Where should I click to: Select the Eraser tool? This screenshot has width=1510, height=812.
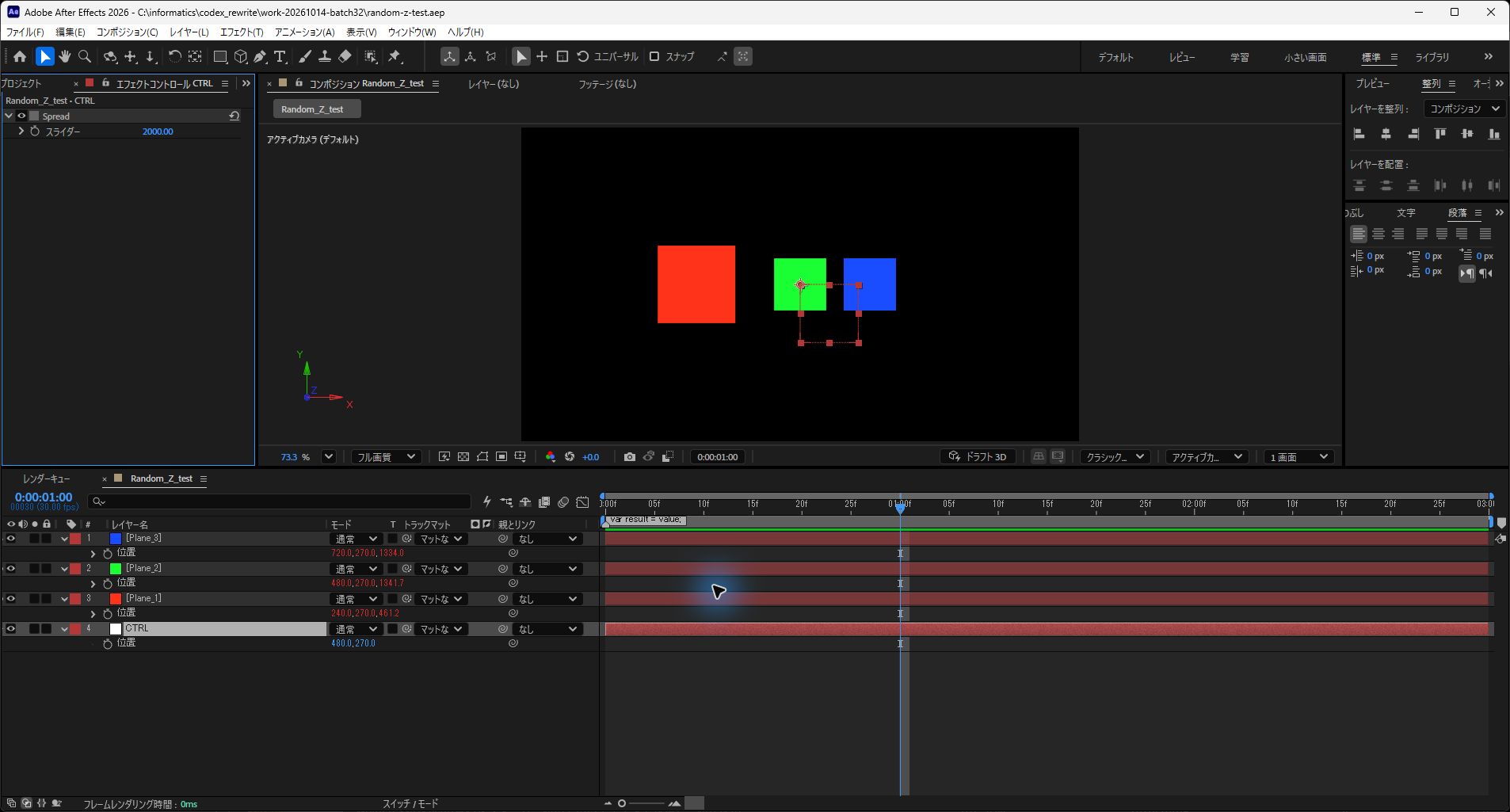coord(345,56)
